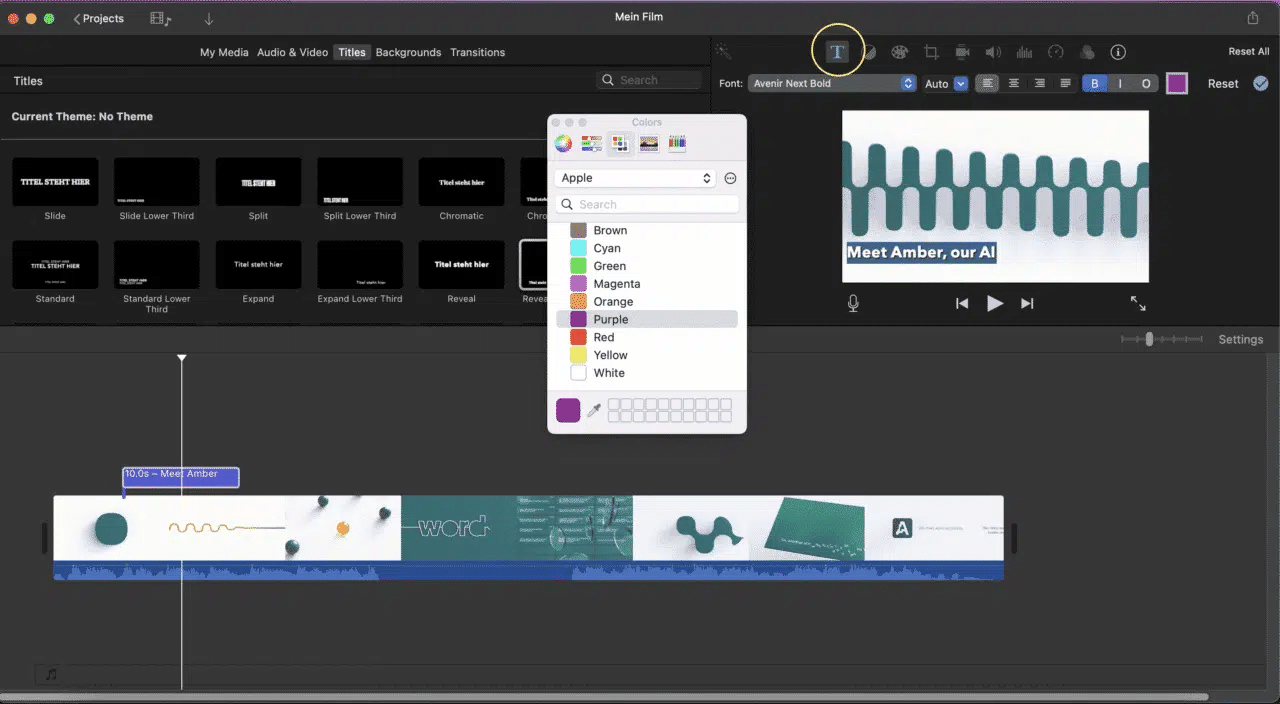
Task: Set left text alignment
Action: (988, 84)
